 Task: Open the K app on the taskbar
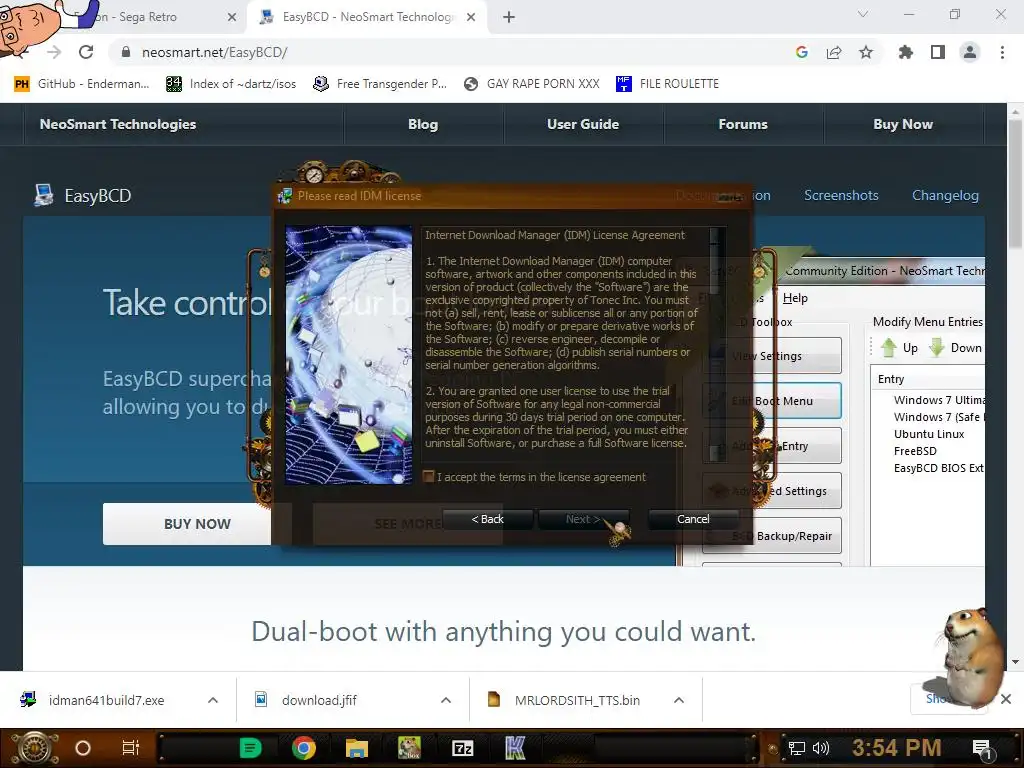tap(515, 748)
